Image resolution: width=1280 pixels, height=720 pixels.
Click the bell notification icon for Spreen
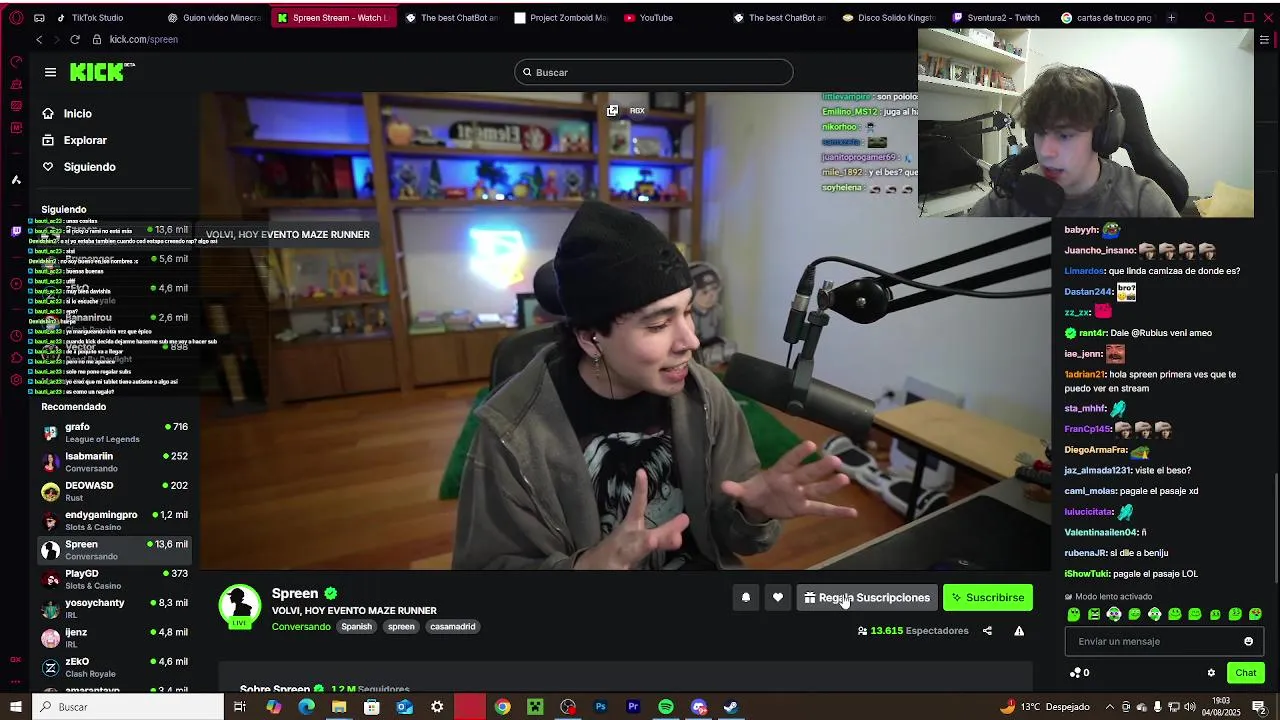(745, 598)
